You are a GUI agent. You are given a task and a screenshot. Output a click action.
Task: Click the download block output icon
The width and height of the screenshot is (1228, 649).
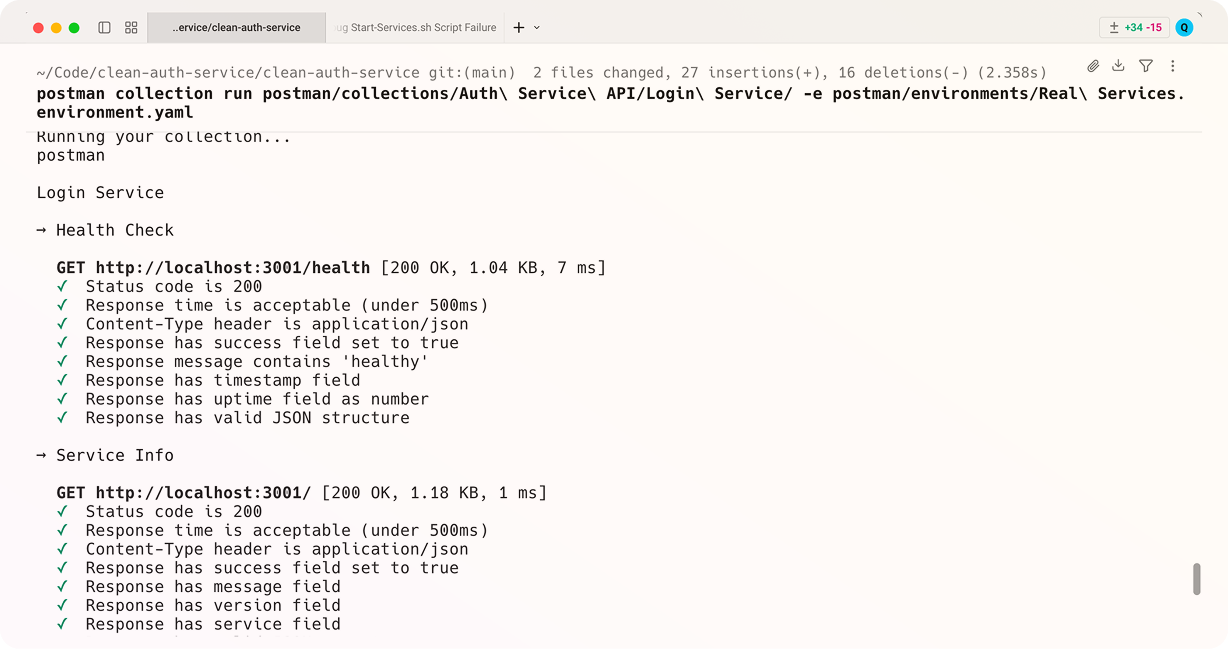click(1118, 66)
